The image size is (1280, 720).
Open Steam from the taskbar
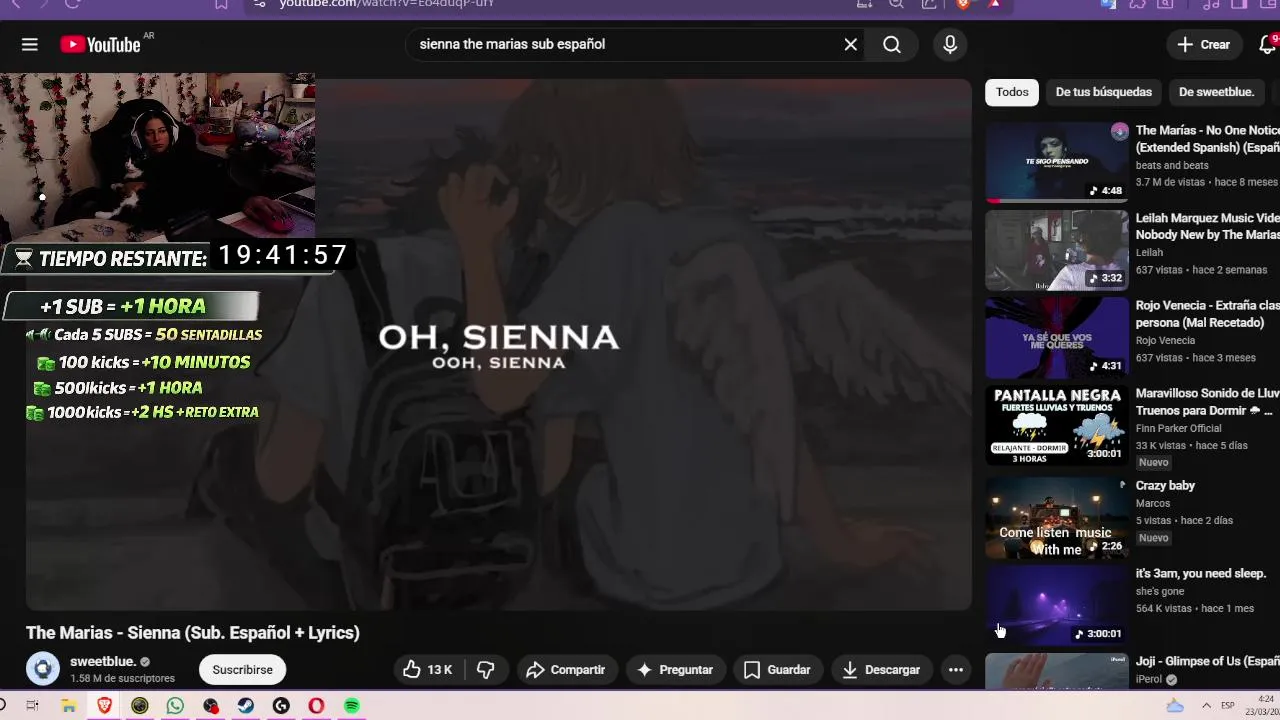pos(245,706)
